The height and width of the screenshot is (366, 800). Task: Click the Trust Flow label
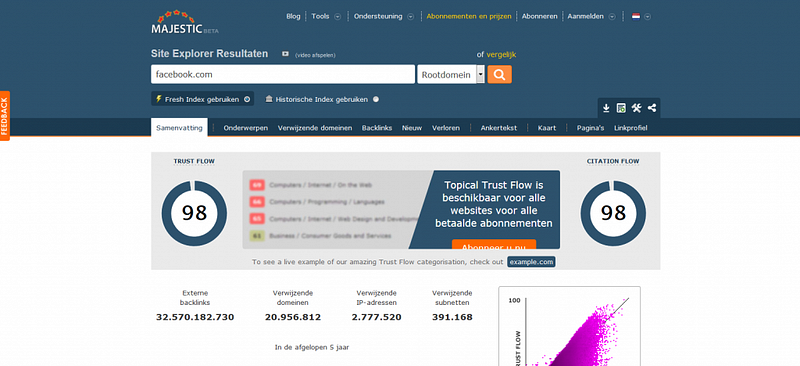click(x=194, y=161)
